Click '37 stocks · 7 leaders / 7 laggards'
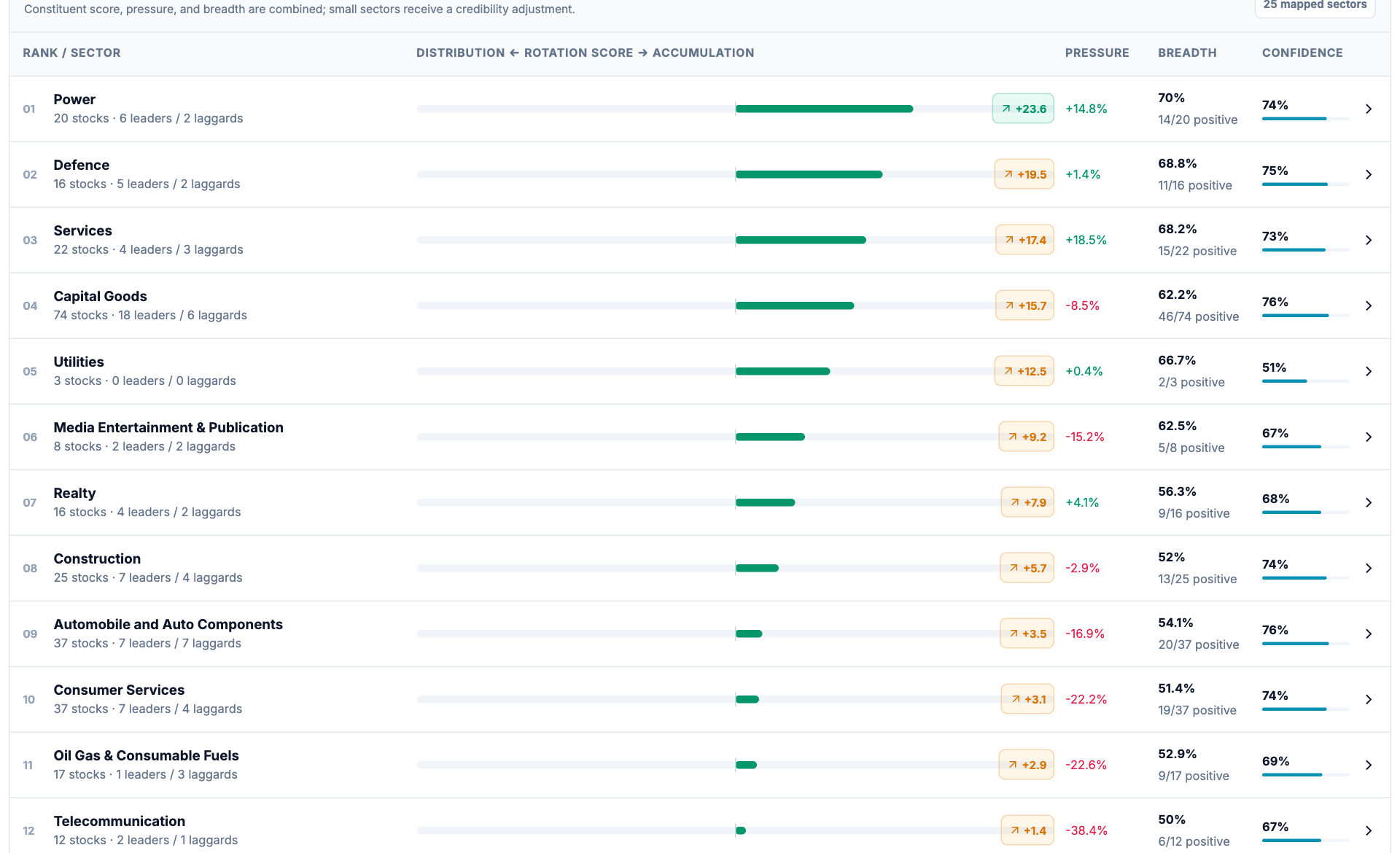The width and height of the screenshot is (1400, 853). 147,643
